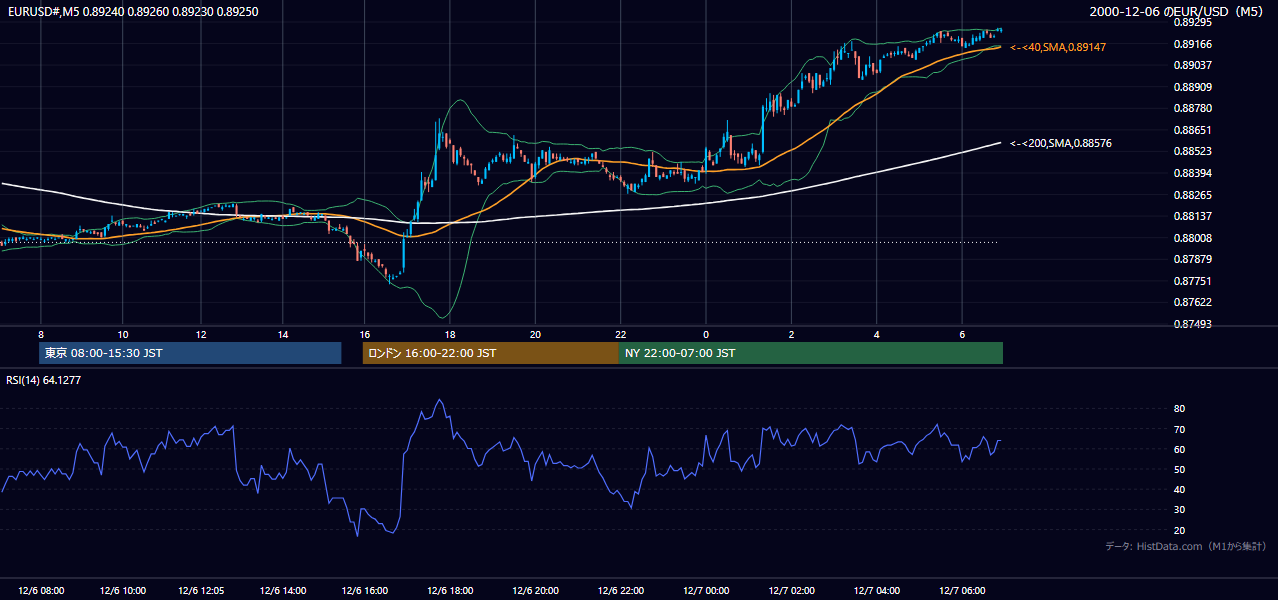This screenshot has height=600, width=1278.
Task: Click the 0.87879 price axis label
Action: [x=1192, y=259]
